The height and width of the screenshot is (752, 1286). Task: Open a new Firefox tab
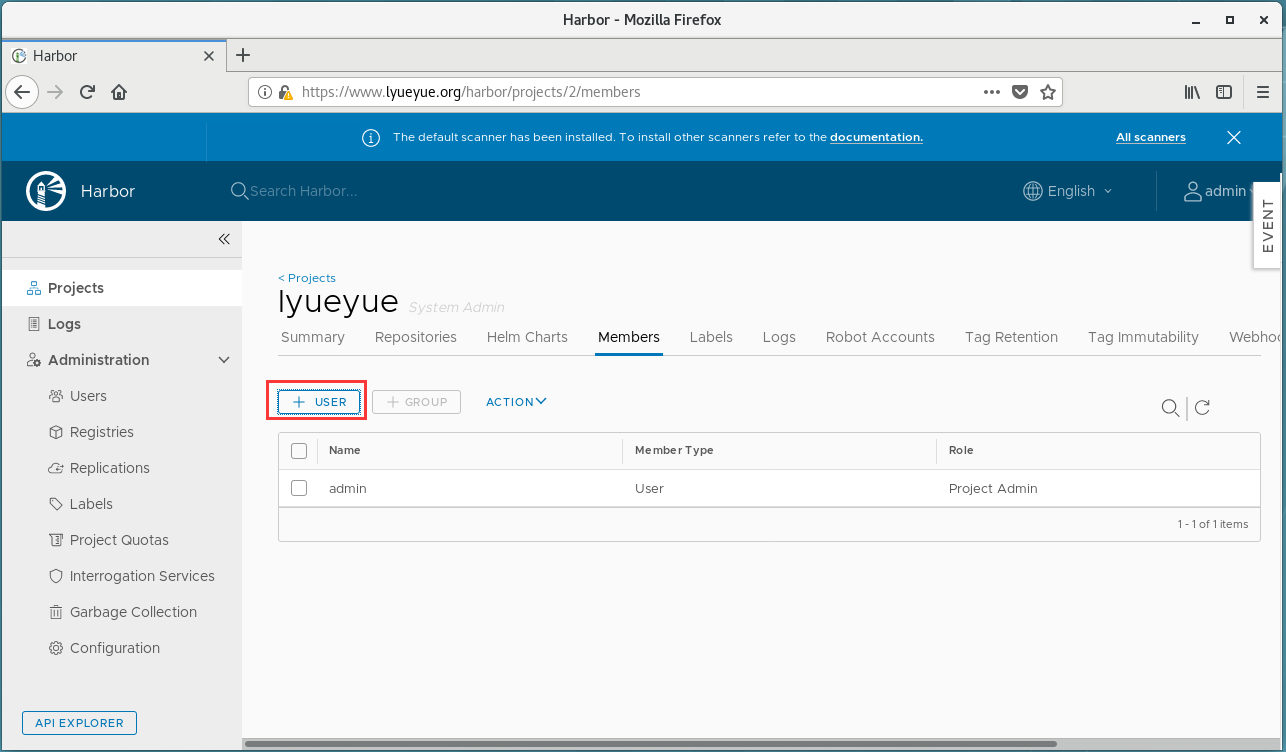[242, 55]
